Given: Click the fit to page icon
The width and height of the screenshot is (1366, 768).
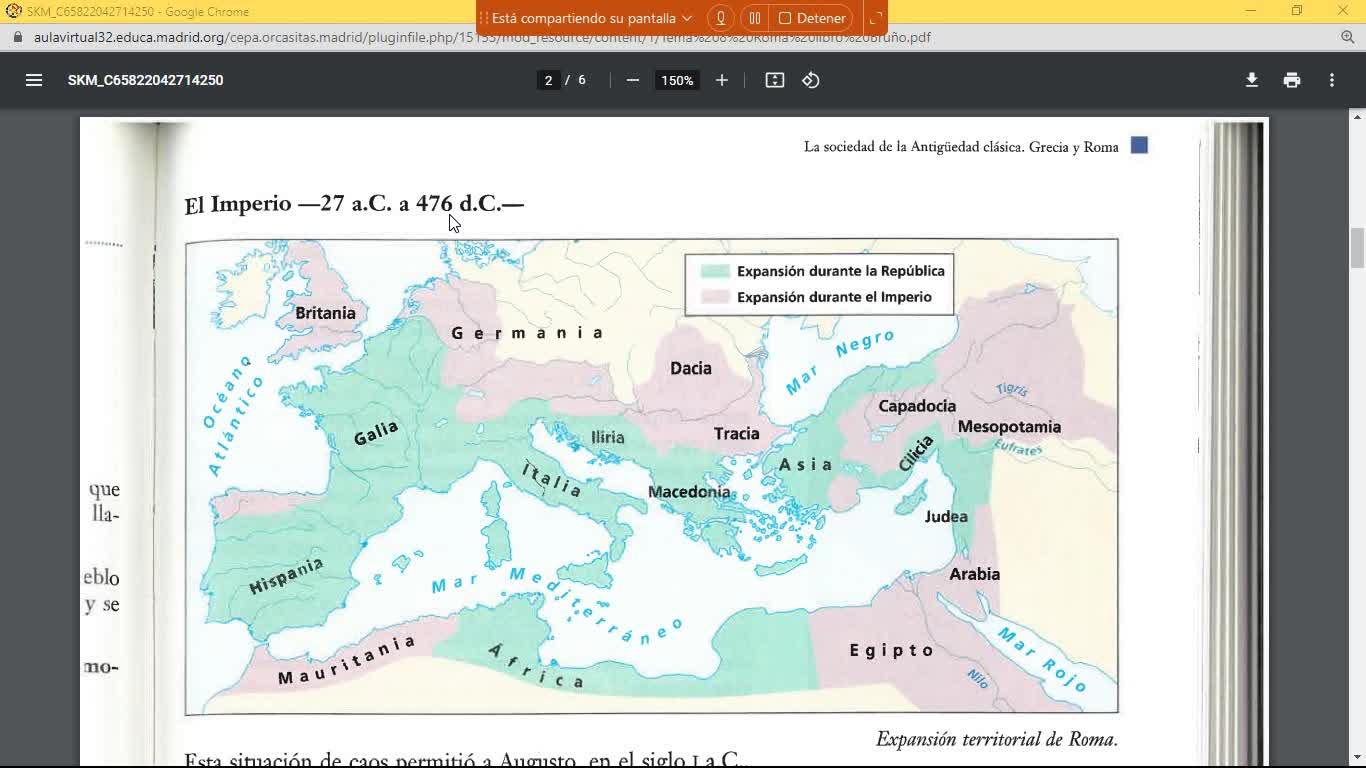Looking at the screenshot, I should coord(775,80).
